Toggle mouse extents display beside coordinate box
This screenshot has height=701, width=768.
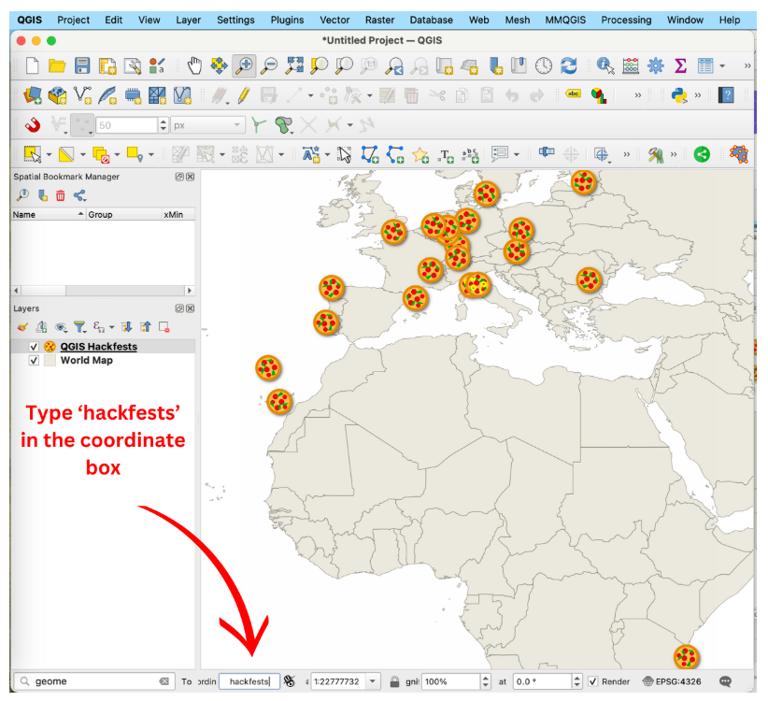tap(289, 681)
